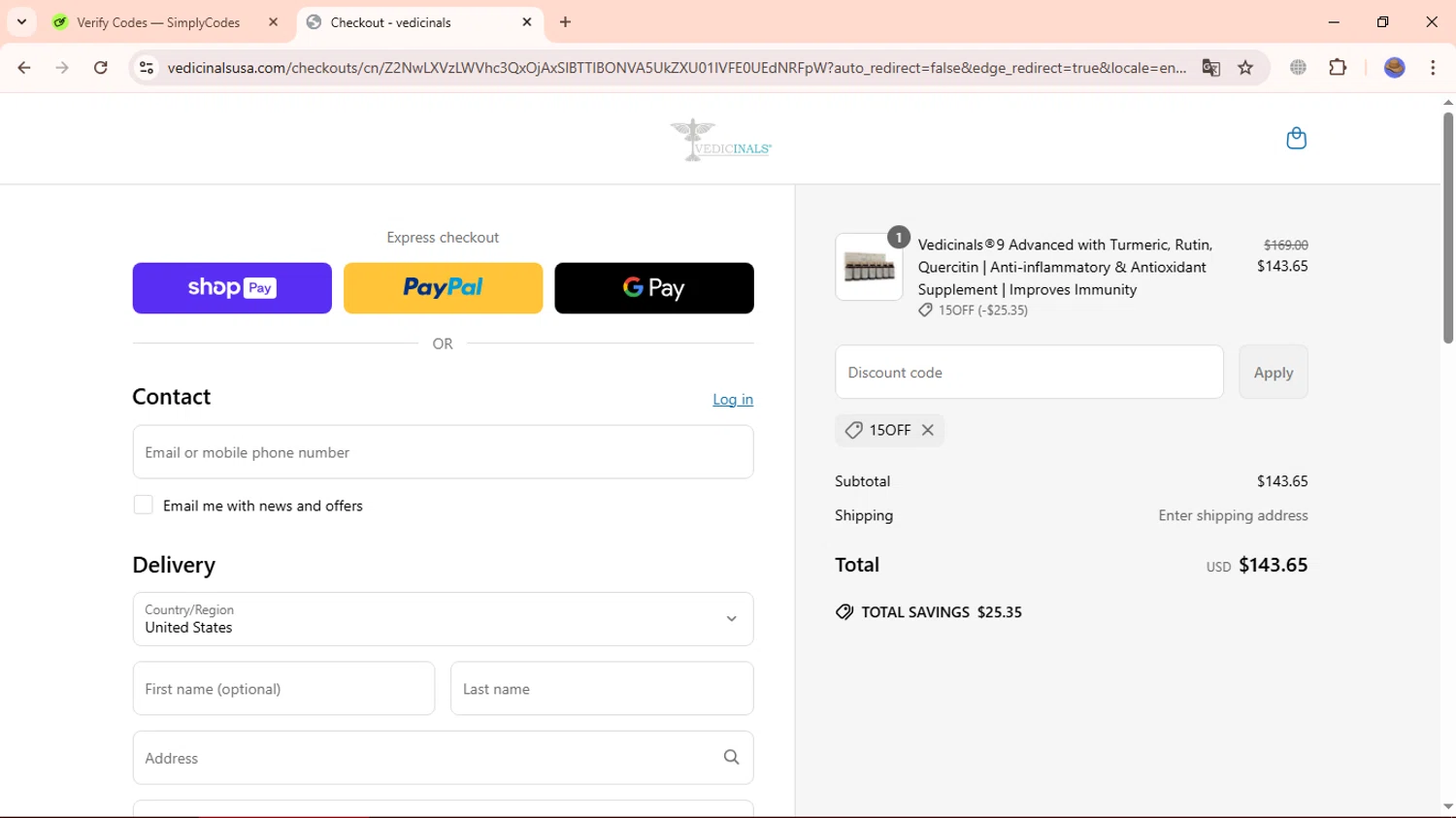
Task: Close the Checkout - vedicinals tab
Action: point(527,22)
